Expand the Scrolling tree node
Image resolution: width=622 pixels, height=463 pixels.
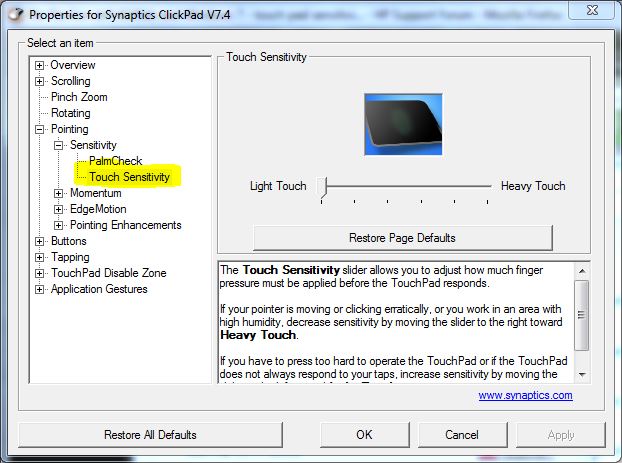click(39, 81)
